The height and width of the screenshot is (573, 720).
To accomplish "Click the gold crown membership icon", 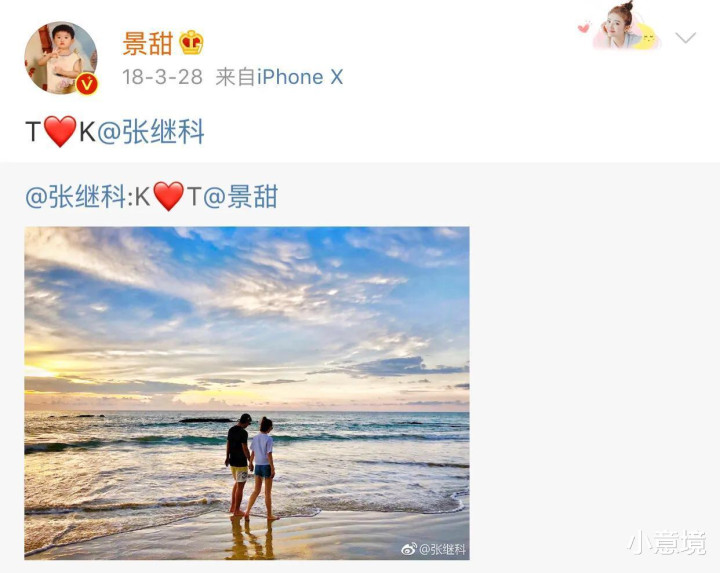I will (x=191, y=43).
